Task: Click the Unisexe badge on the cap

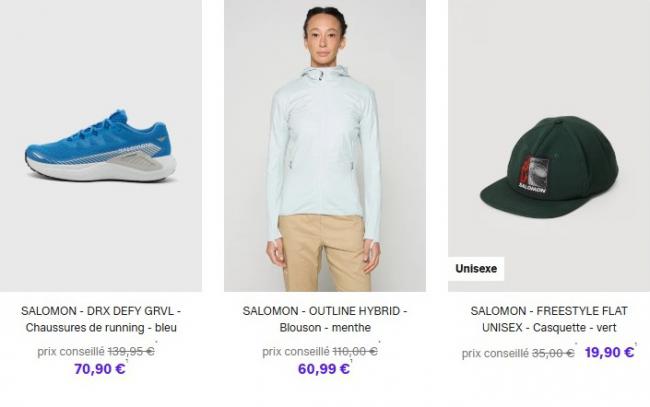Action: 476,269
